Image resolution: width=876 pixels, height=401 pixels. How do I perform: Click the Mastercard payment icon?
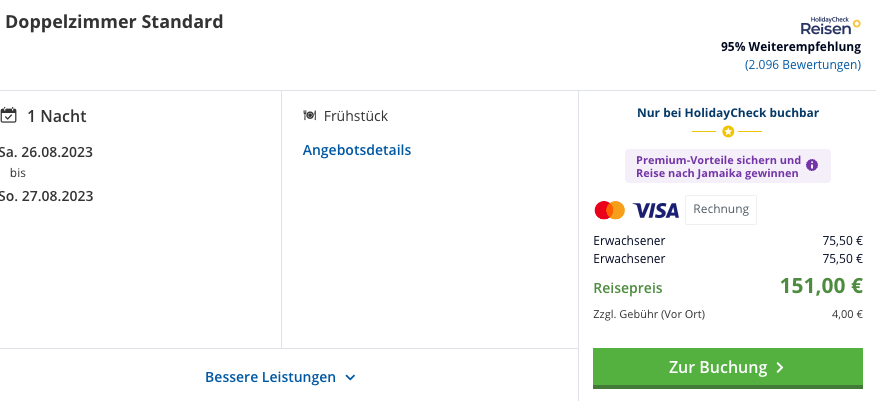pyautogui.click(x=610, y=210)
